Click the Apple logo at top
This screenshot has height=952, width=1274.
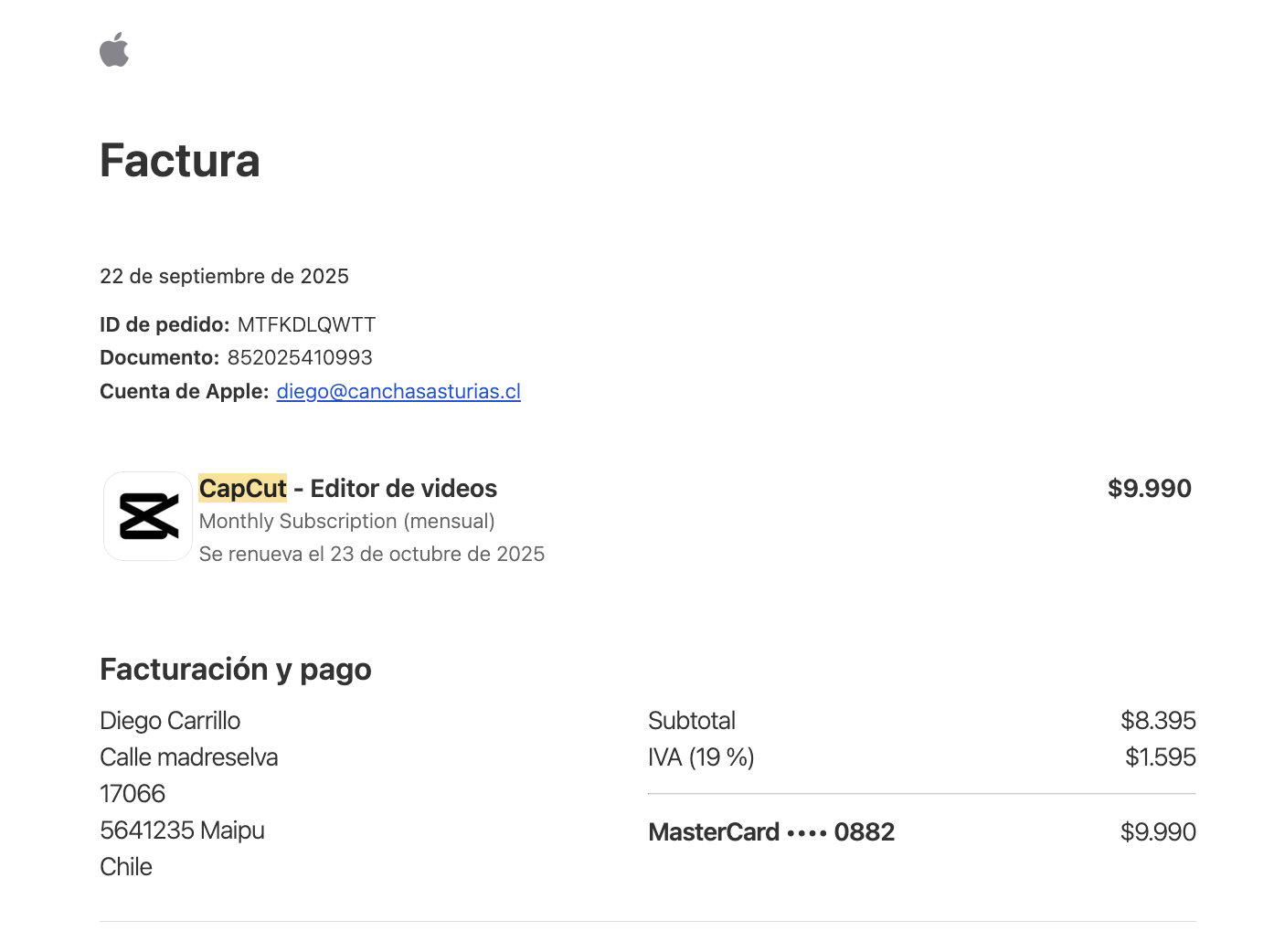[114, 50]
